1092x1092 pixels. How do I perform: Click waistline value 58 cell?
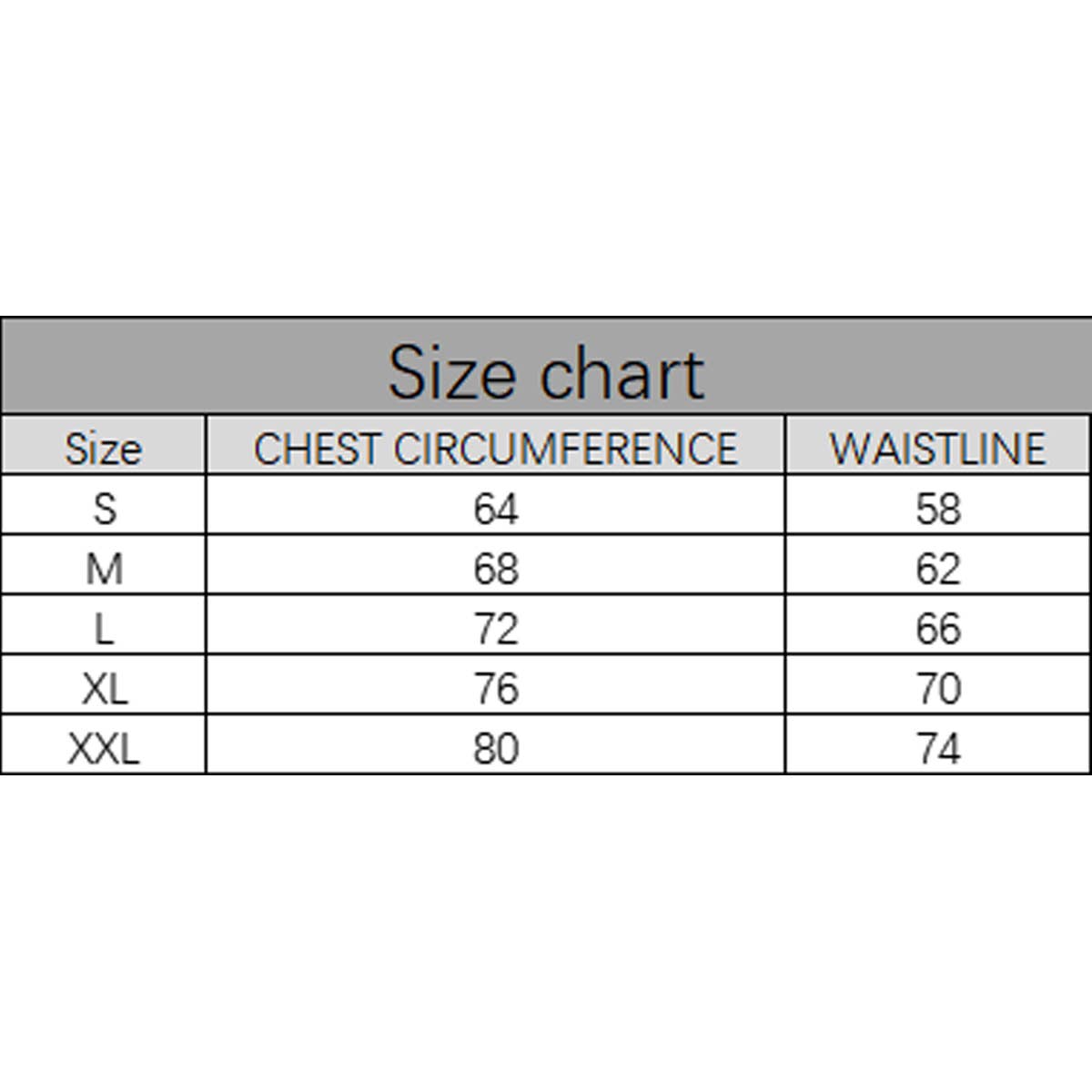click(x=937, y=508)
